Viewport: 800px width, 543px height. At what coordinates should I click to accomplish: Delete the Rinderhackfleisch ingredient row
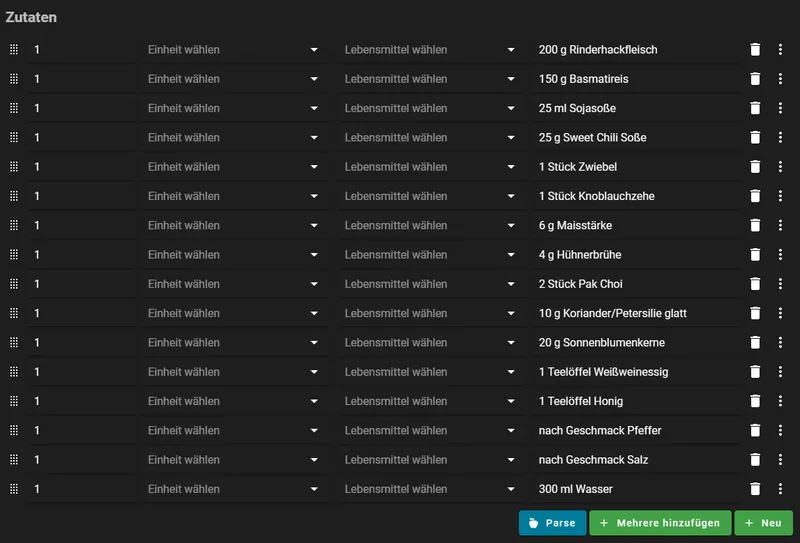click(755, 49)
